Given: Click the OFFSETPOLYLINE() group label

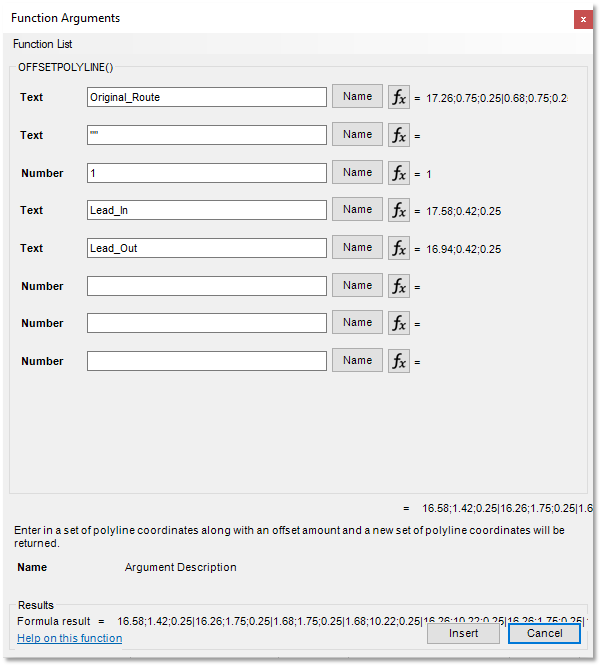Looking at the screenshot, I should (66, 68).
